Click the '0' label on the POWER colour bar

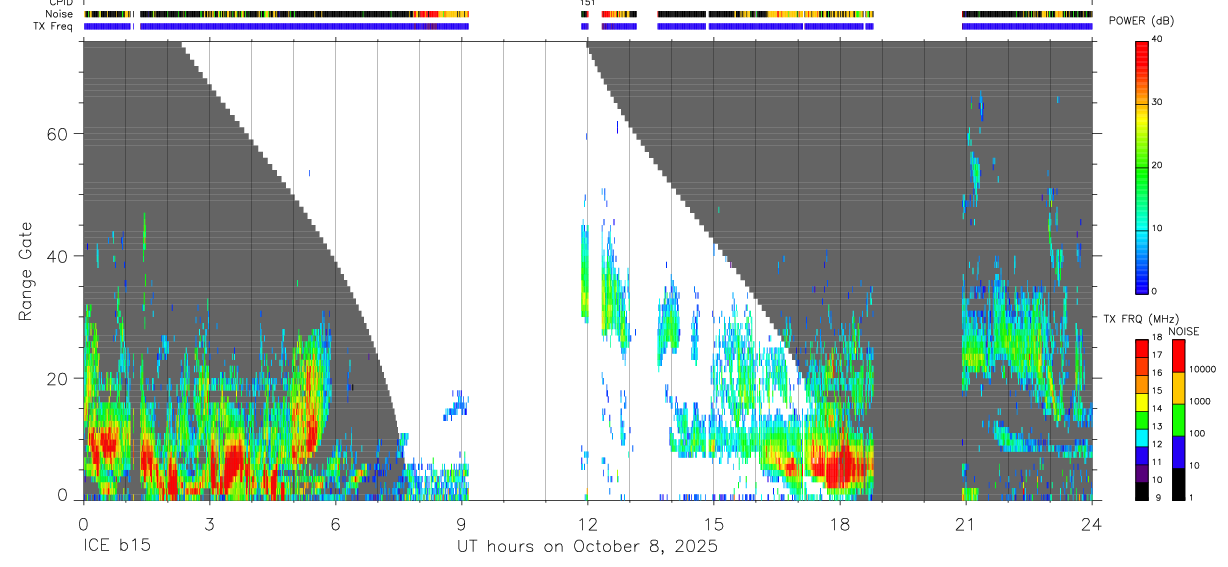(1155, 291)
